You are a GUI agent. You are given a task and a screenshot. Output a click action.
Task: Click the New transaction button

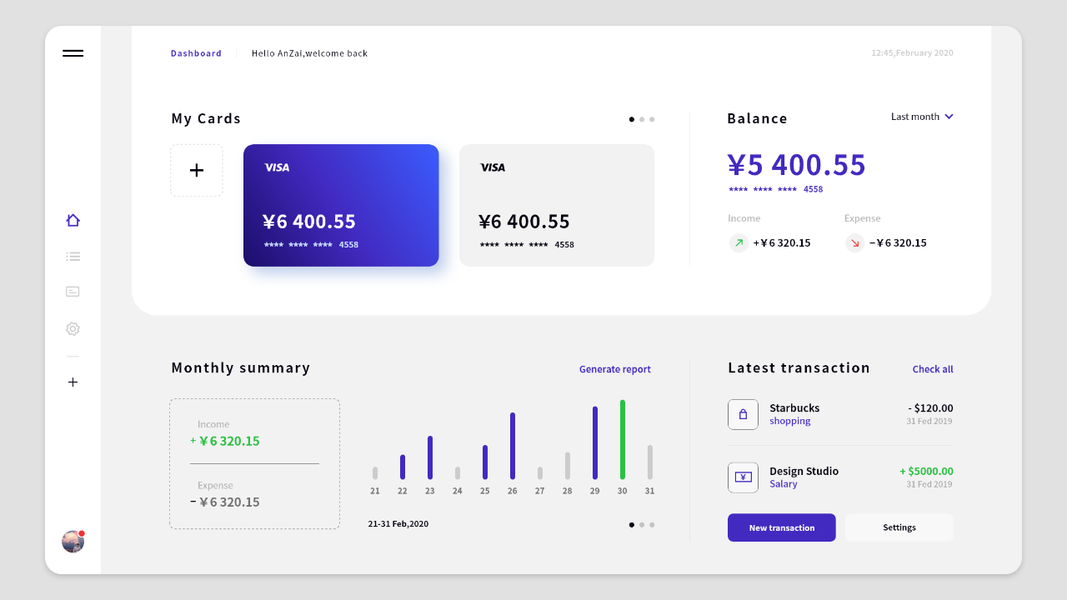point(781,527)
